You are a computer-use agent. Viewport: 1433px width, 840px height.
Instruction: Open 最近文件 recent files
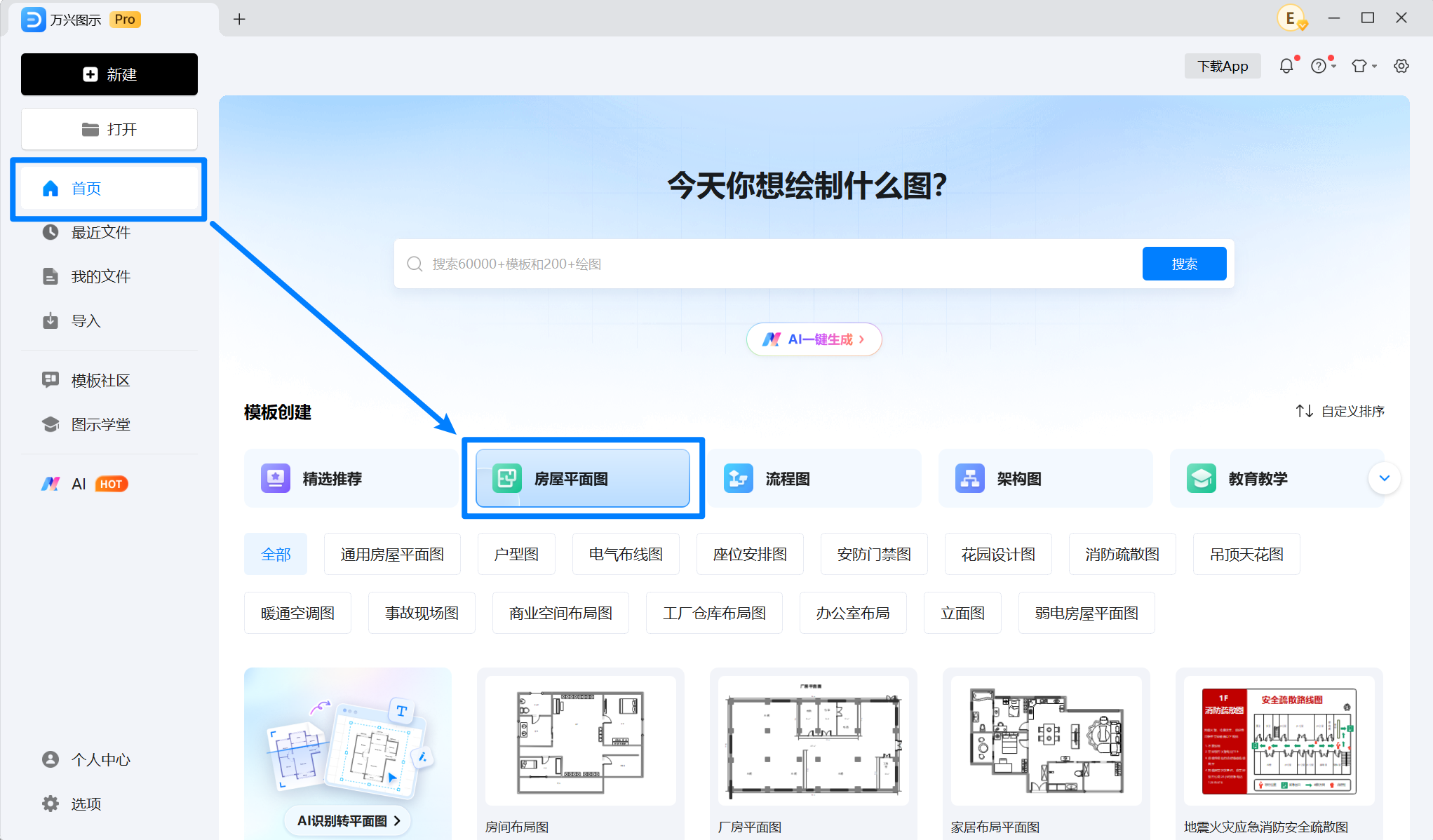click(x=109, y=232)
